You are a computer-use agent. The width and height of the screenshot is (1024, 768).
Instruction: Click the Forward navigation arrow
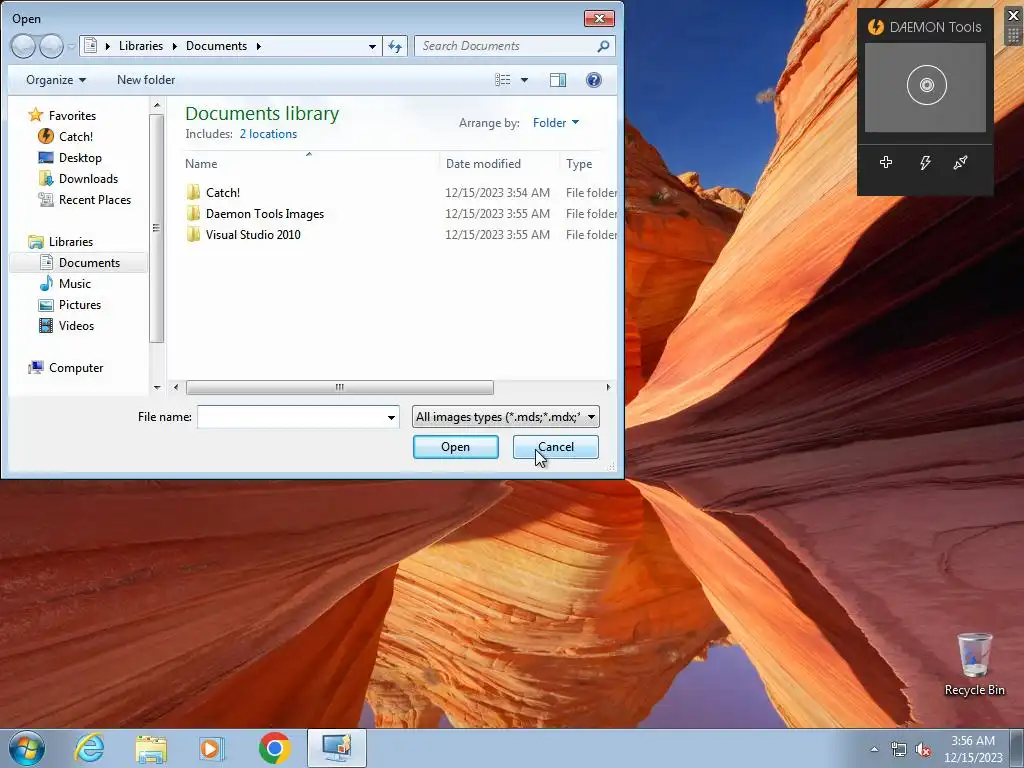51,46
